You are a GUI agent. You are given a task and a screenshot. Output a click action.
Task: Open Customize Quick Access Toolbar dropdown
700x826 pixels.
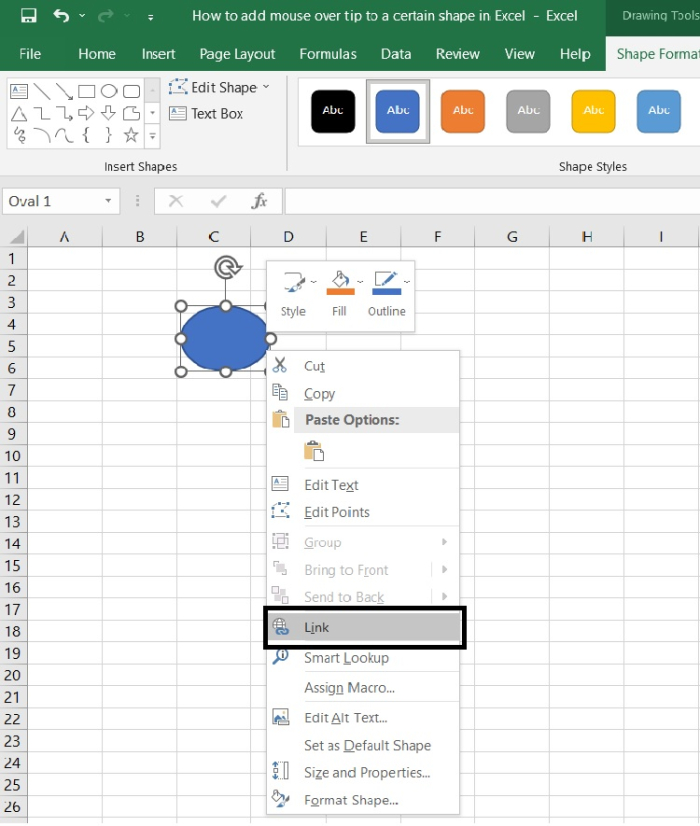coord(151,17)
